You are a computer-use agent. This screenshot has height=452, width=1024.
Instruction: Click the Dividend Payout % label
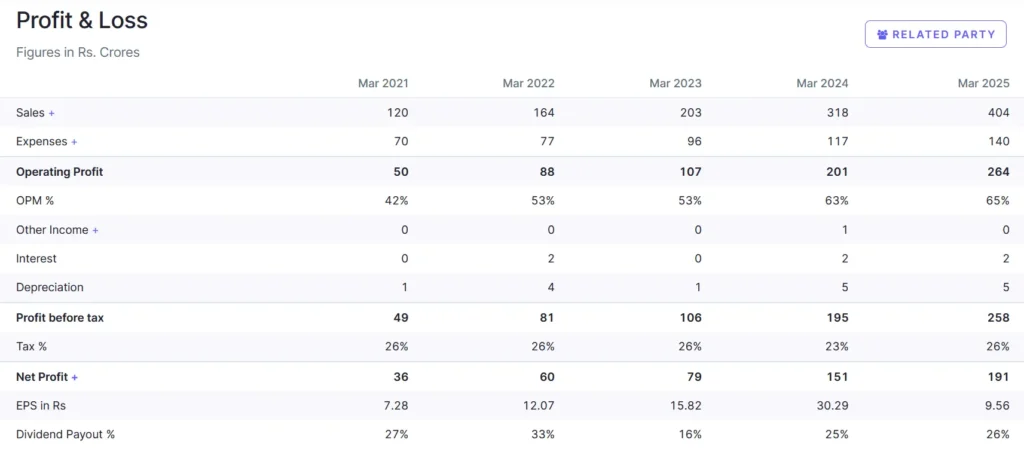click(65, 435)
